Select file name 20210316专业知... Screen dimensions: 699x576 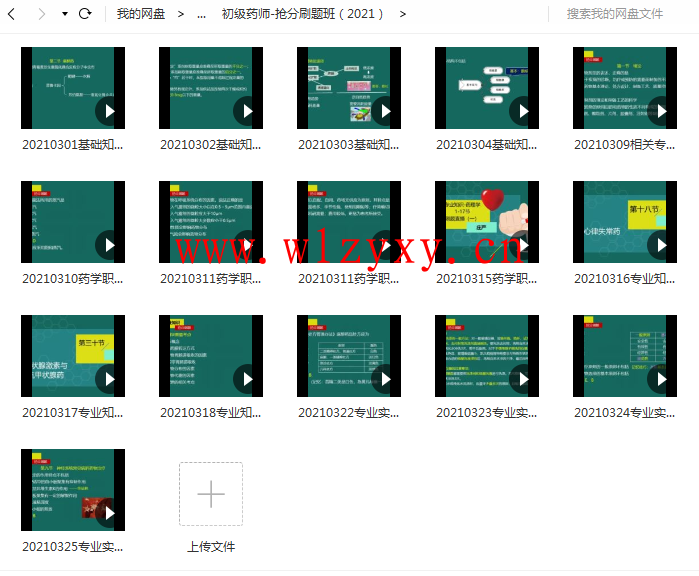point(625,279)
